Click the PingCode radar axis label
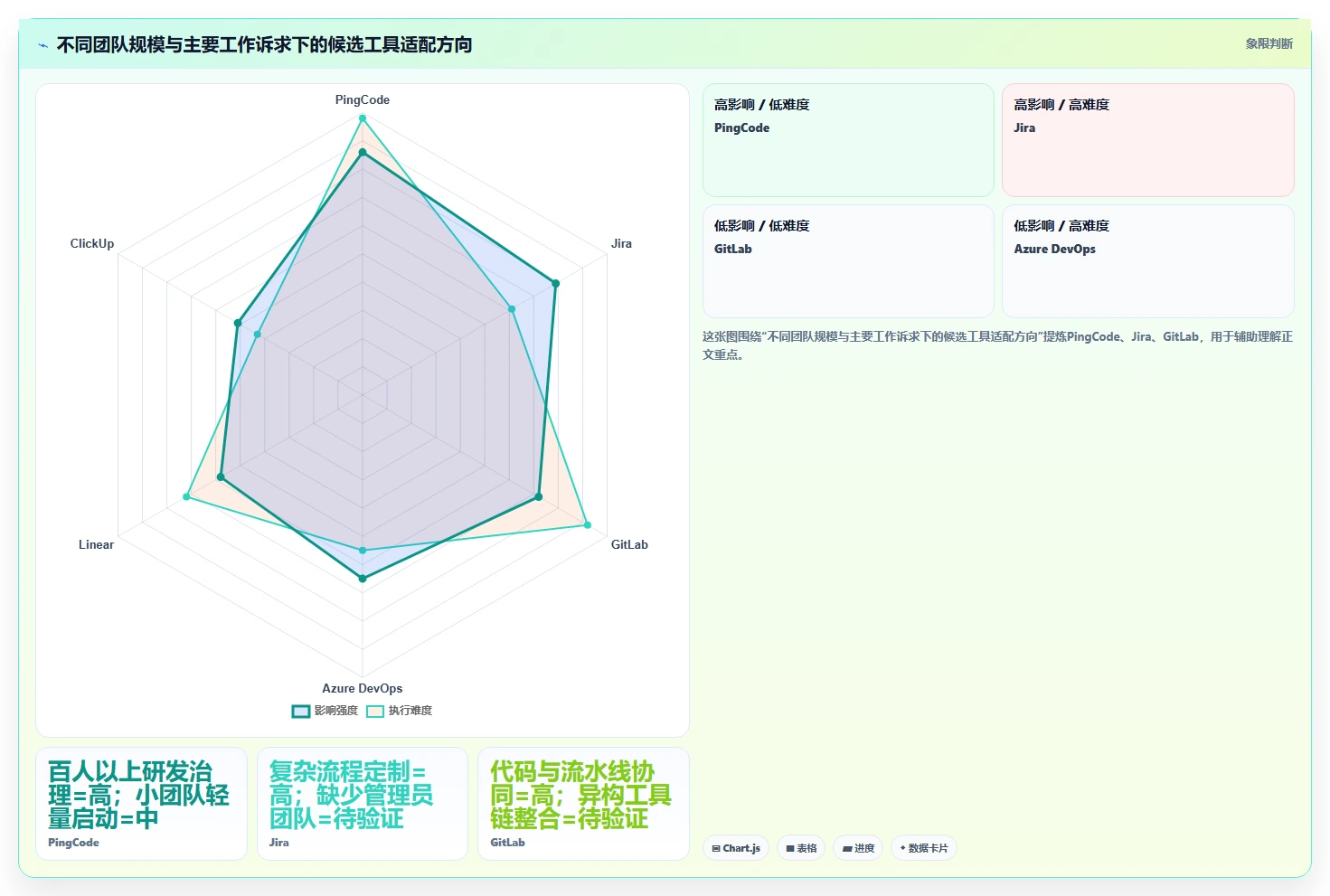The width and height of the screenshot is (1330, 896). (363, 99)
